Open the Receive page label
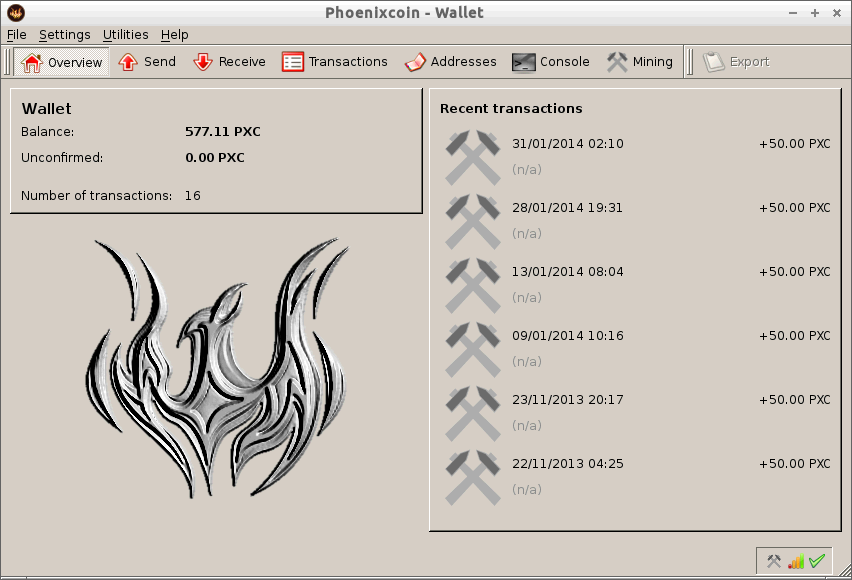The image size is (852, 580). click(x=242, y=61)
